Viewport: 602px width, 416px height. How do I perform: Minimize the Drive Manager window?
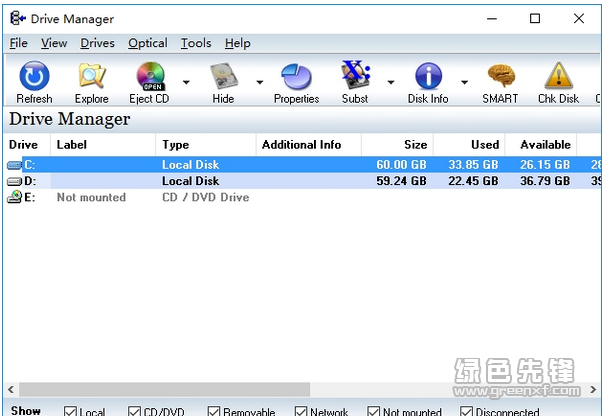[x=492, y=18]
